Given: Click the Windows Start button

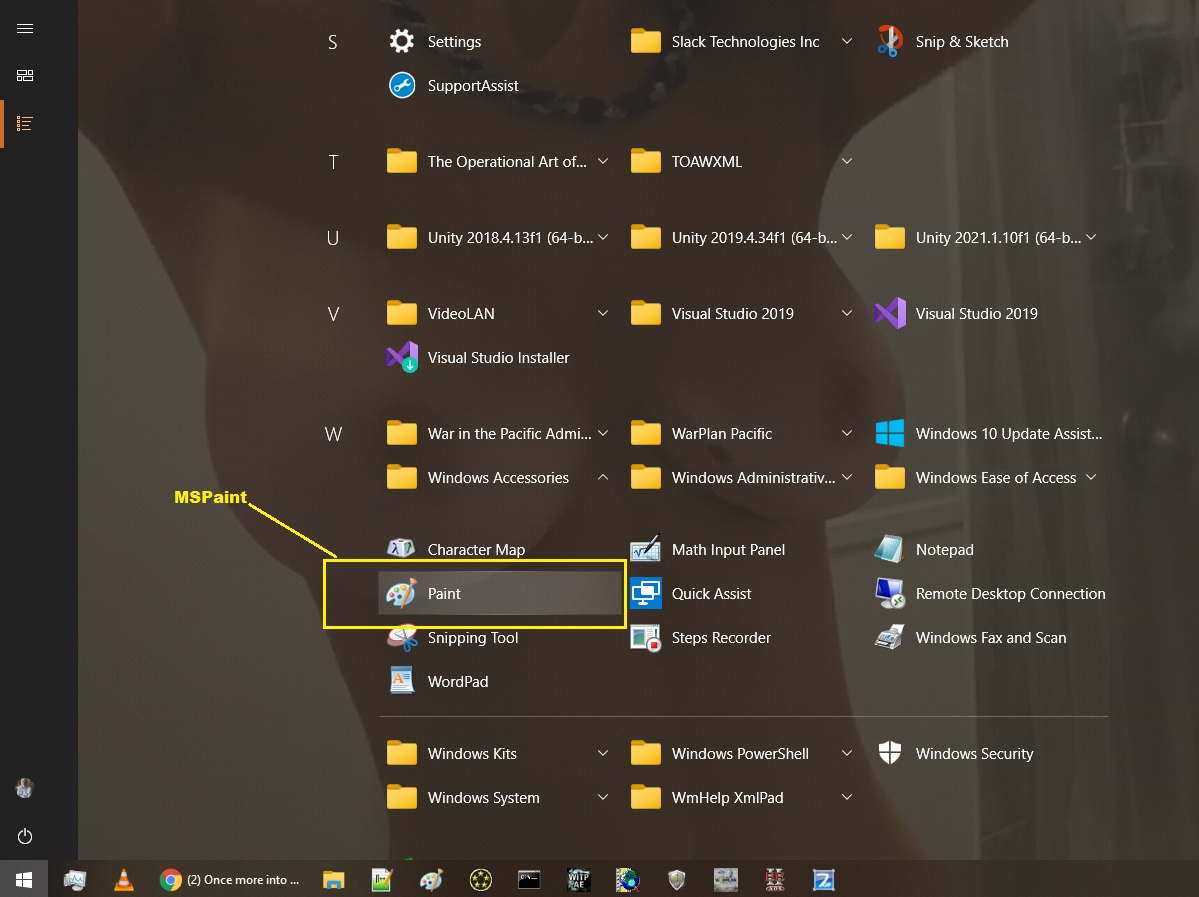Looking at the screenshot, I should (x=24, y=879).
